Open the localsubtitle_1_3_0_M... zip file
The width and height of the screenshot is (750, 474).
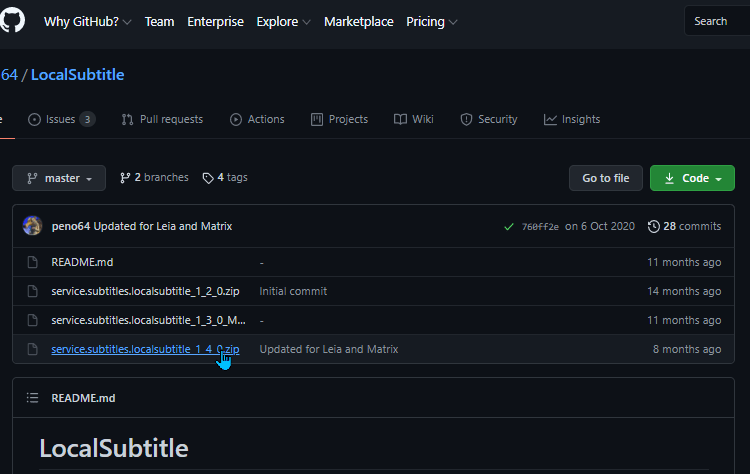148,320
